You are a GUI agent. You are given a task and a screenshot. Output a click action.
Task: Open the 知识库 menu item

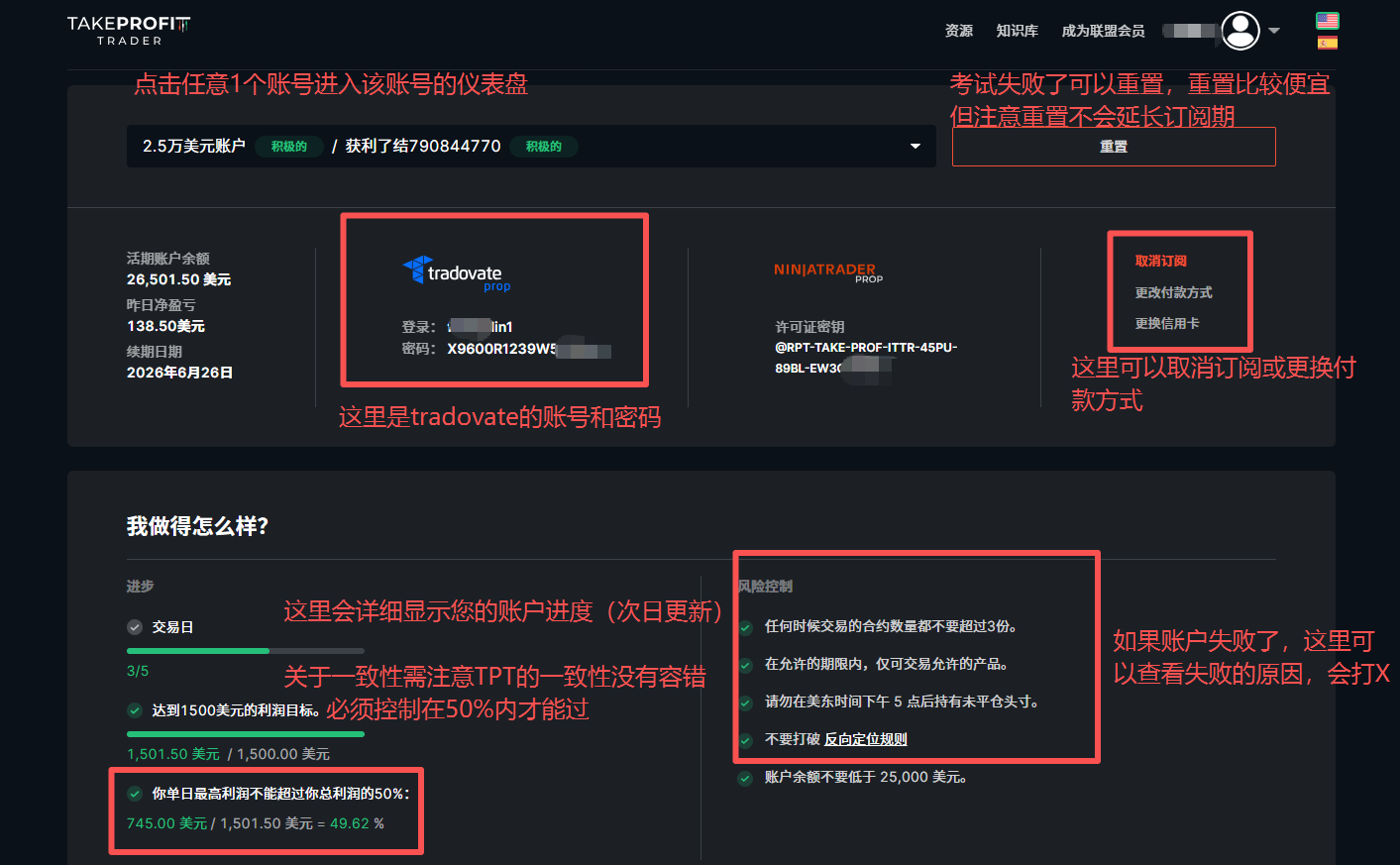[1018, 31]
